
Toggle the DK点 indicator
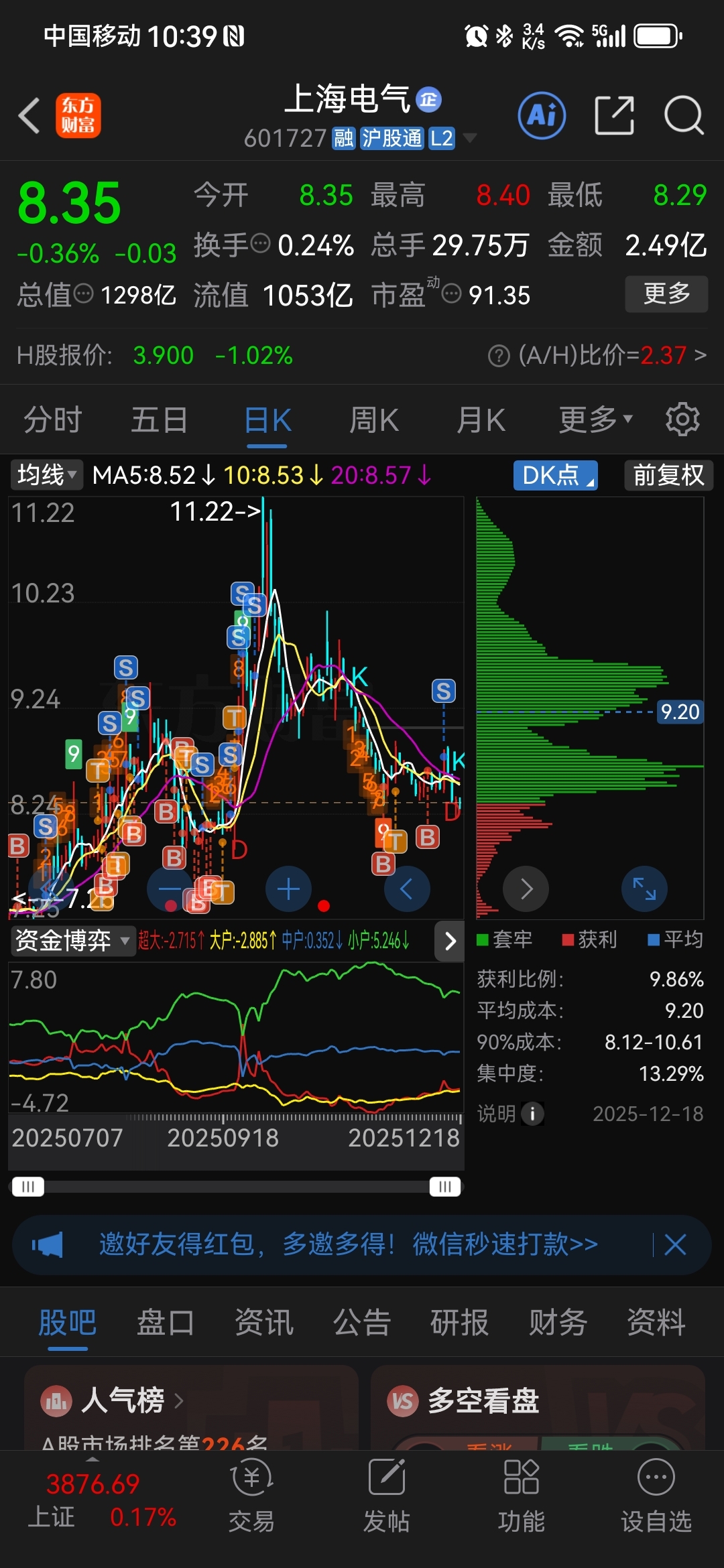(x=556, y=475)
